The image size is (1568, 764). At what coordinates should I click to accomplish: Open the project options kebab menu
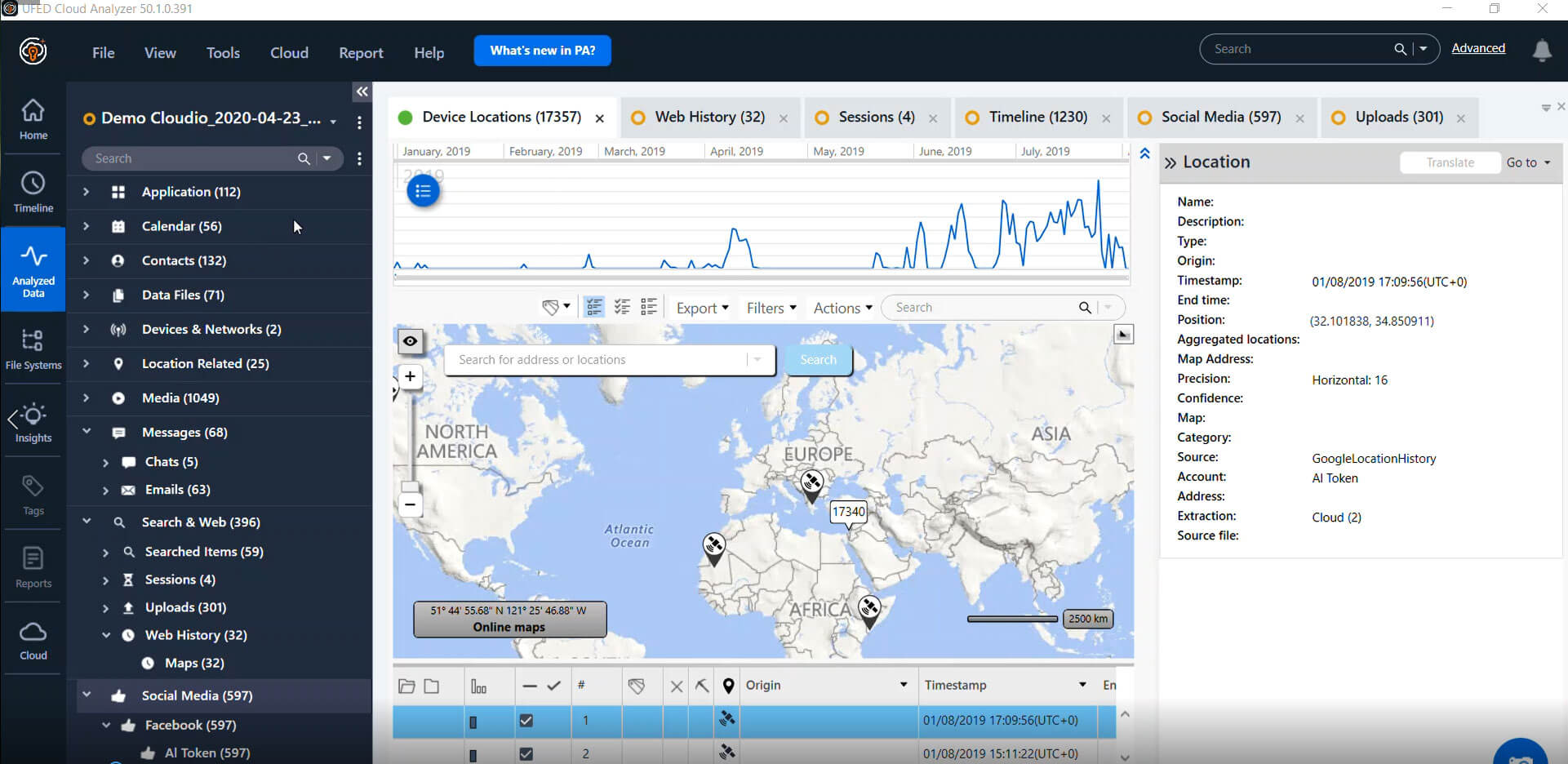359,122
